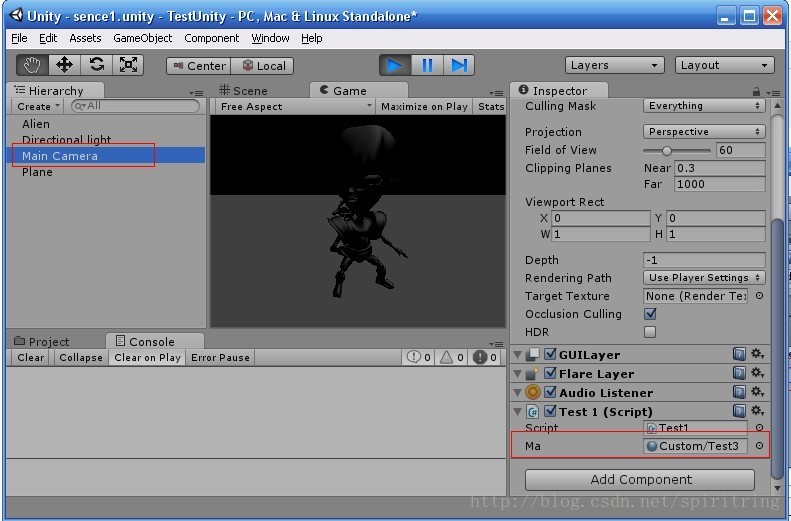Switch to the Project tab
The width and height of the screenshot is (791, 521).
pyautogui.click(x=42, y=341)
